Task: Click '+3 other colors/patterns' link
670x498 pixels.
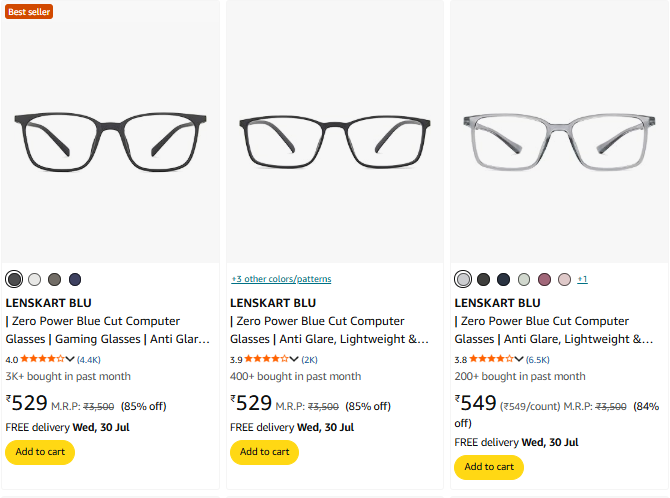Action: pyautogui.click(x=281, y=279)
